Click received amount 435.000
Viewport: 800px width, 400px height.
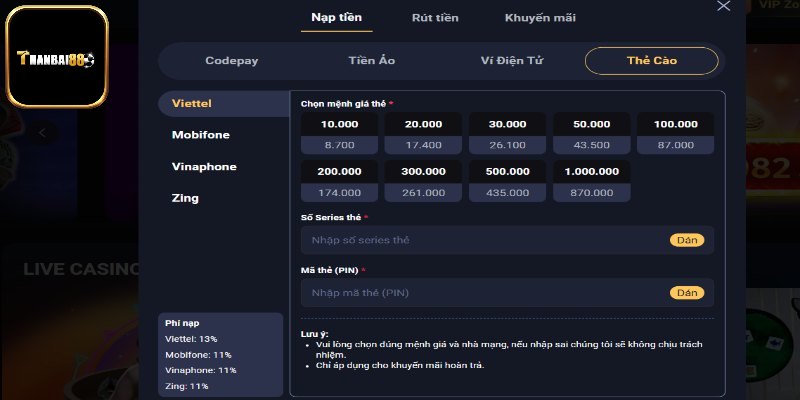tap(507, 193)
